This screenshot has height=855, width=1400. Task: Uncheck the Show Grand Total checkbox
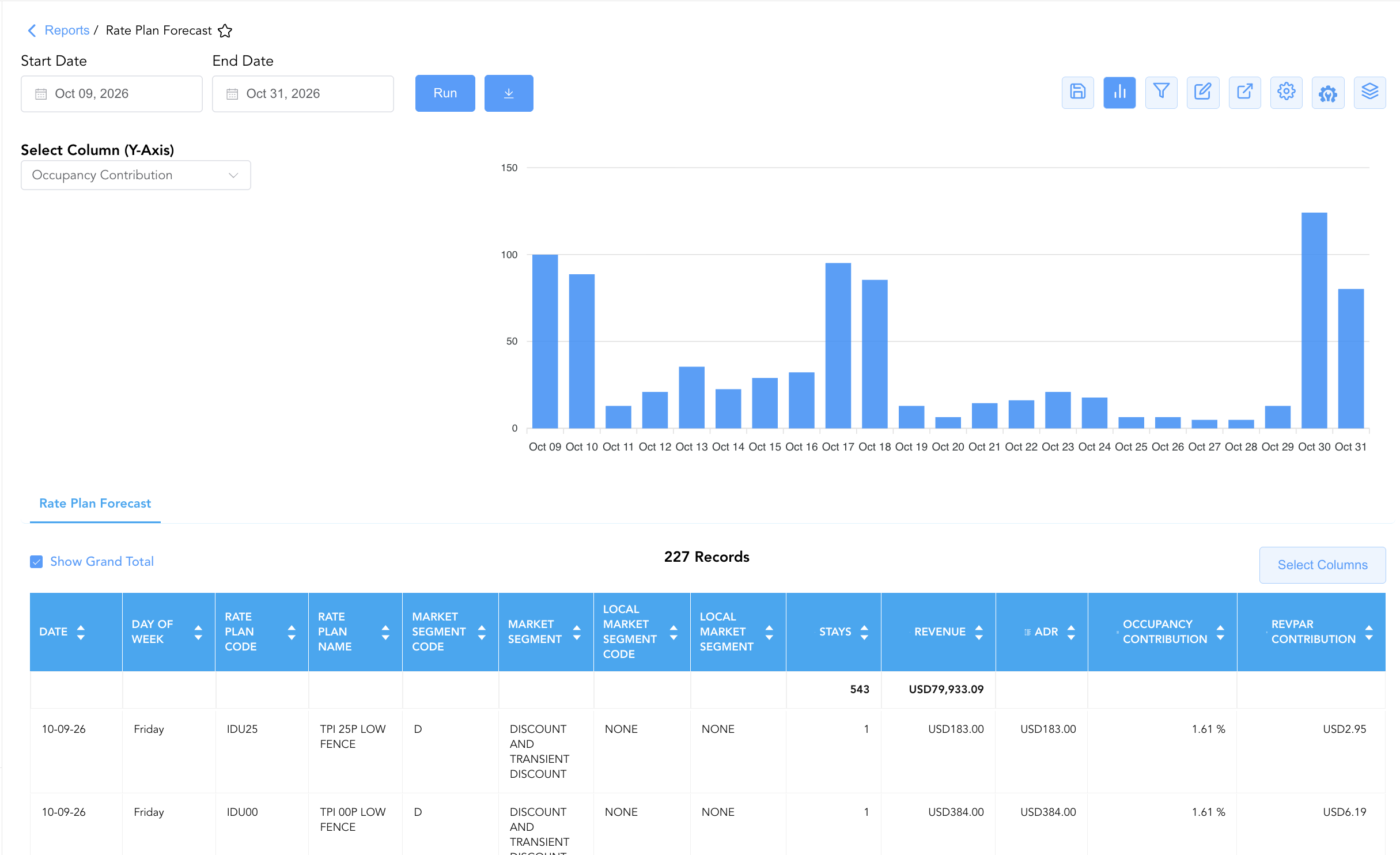36,562
